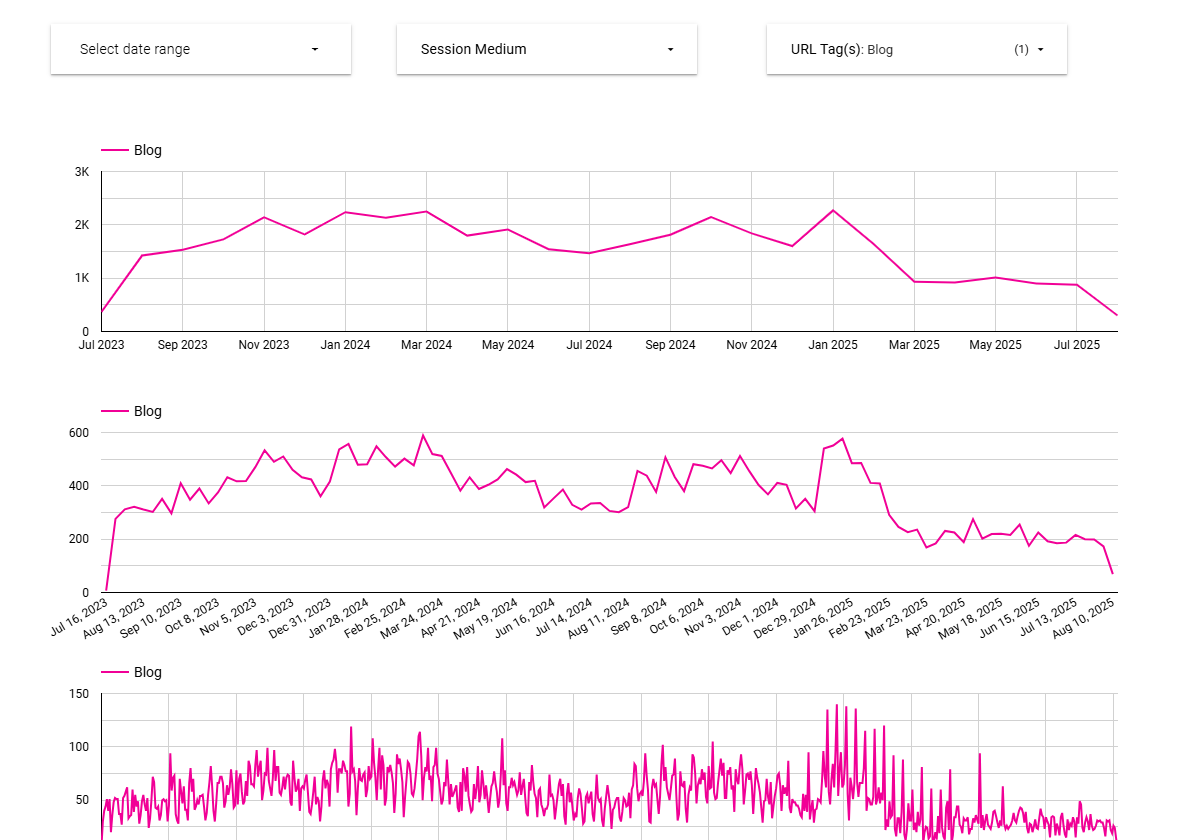This screenshot has width=1193, height=840.
Task: Expand the Session Medium filter label
Action: click(473, 49)
